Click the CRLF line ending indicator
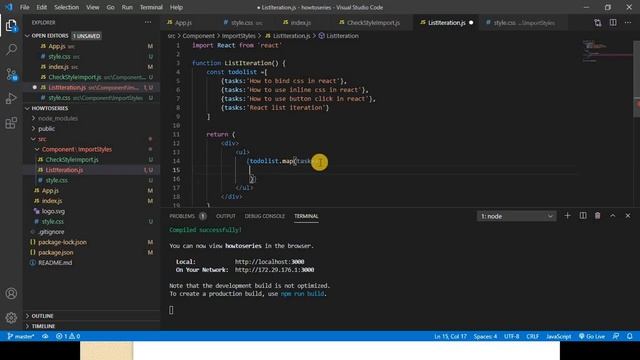 (x=532, y=336)
